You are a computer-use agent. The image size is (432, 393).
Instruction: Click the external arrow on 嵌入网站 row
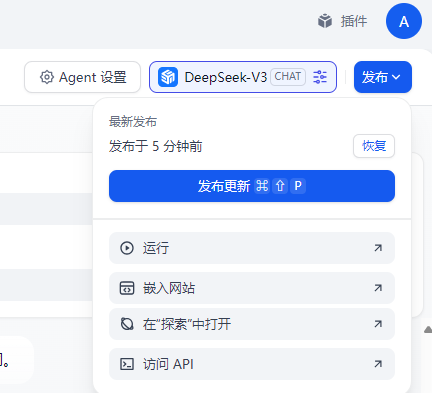tap(378, 288)
